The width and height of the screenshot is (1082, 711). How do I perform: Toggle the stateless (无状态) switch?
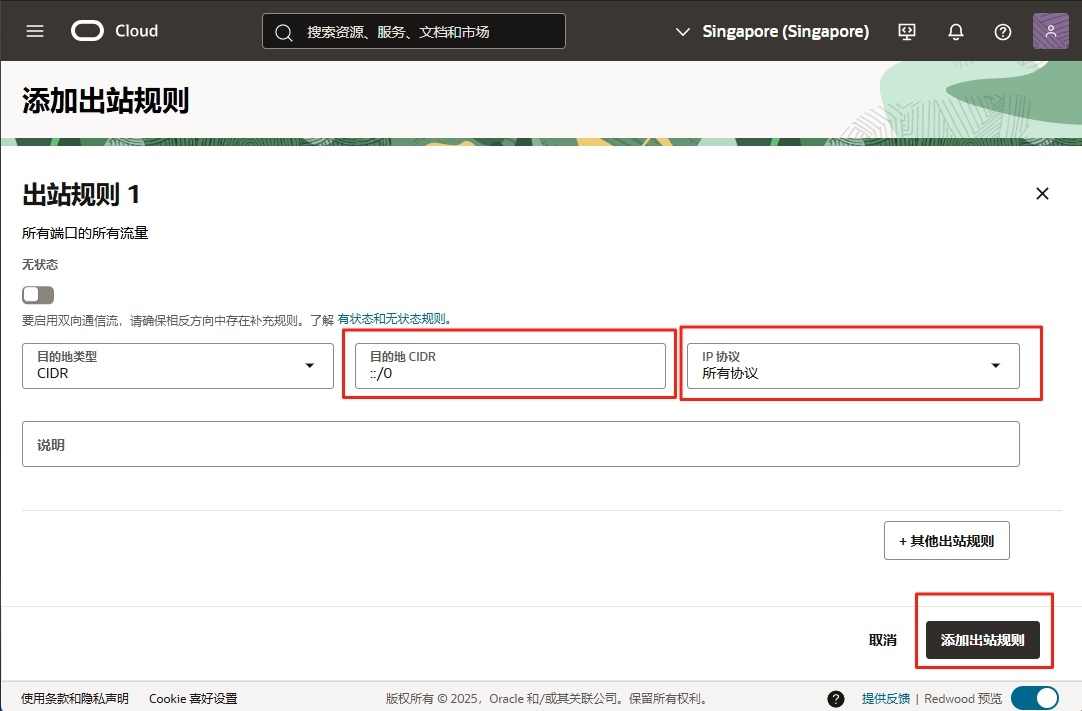[x=38, y=295]
